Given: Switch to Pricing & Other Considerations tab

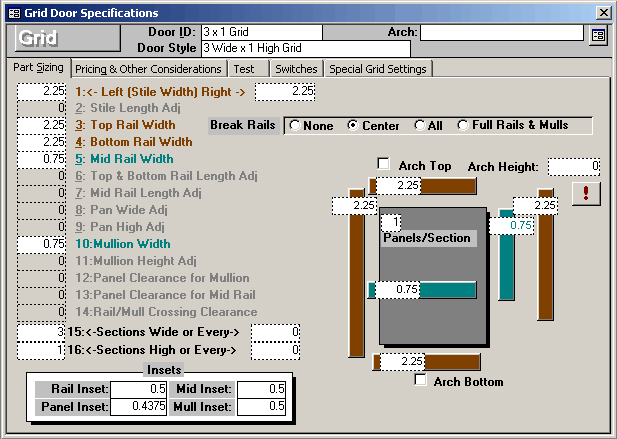Looking at the screenshot, I should point(148,69).
